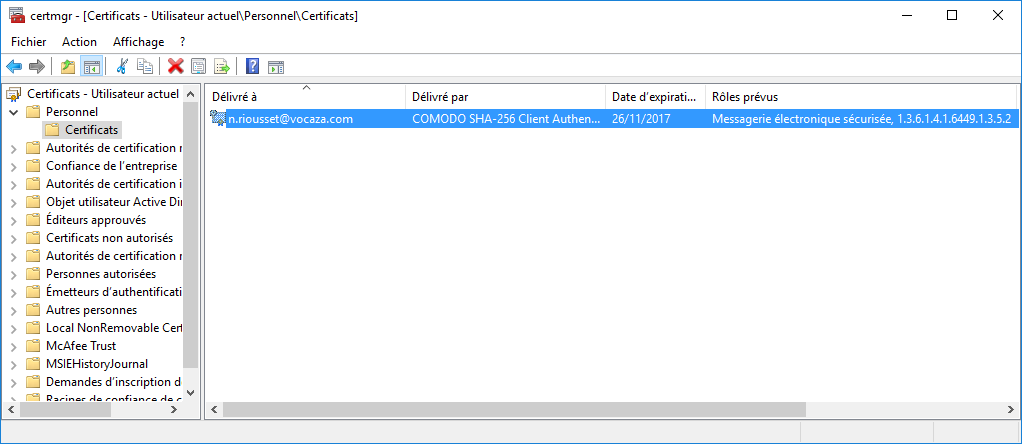Sort by Délivré à column
This screenshot has width=1022, height=444.
pyautogui.click(x=306, y=97)
